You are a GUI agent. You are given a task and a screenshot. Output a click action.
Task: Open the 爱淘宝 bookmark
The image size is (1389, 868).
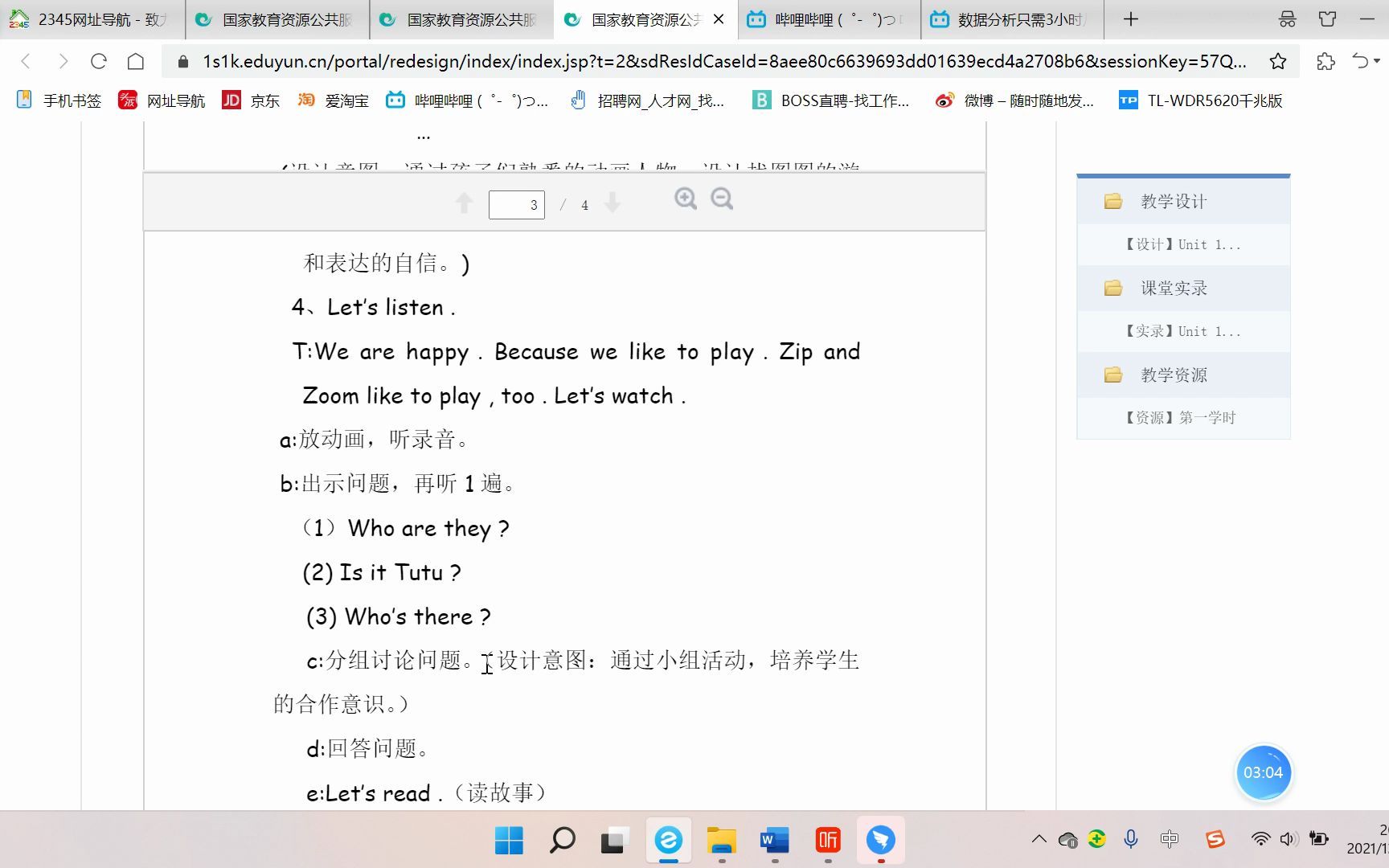click(333, 100)
